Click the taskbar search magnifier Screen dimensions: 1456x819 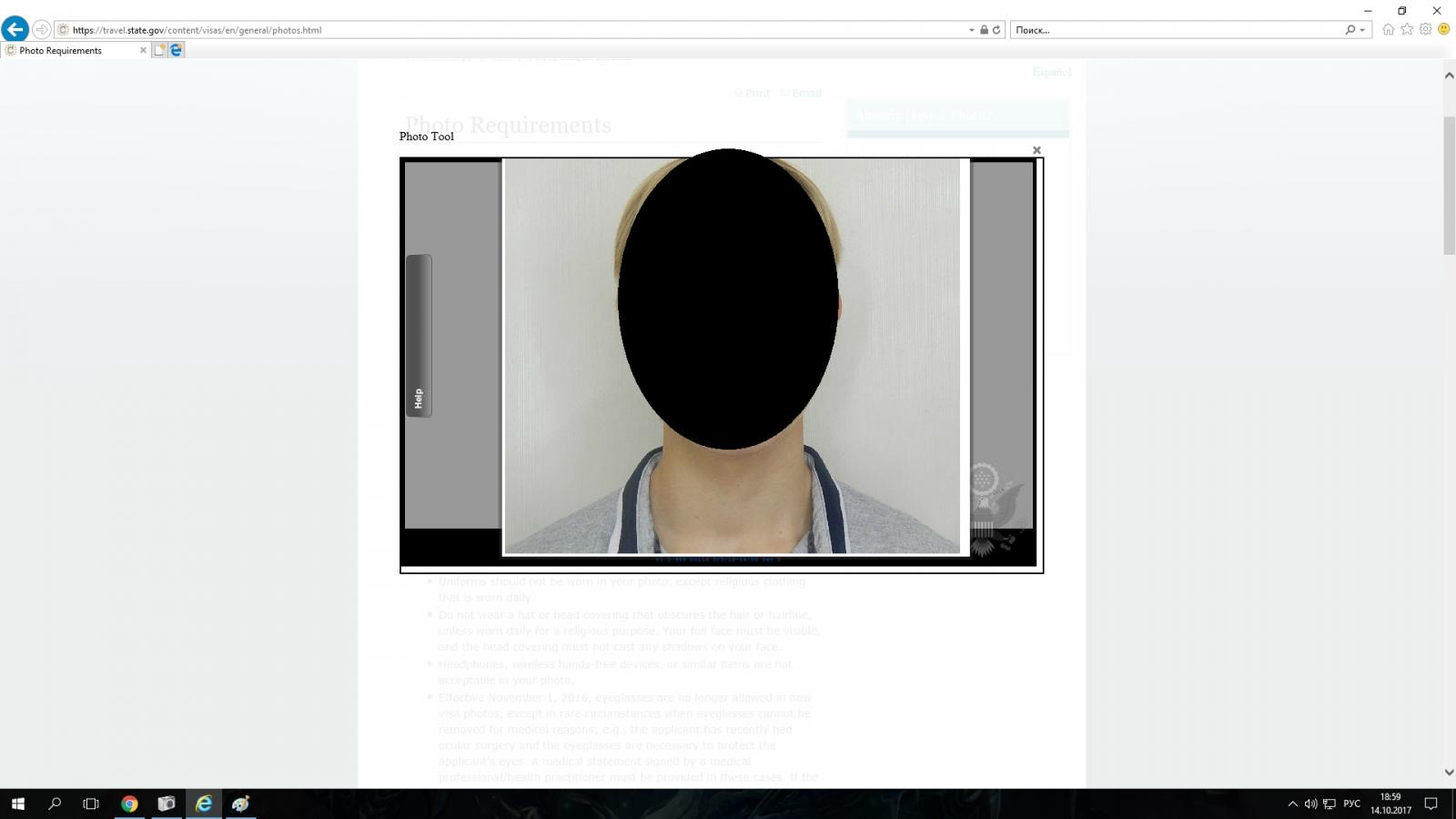pyautogui.click(x=55, y=804)
